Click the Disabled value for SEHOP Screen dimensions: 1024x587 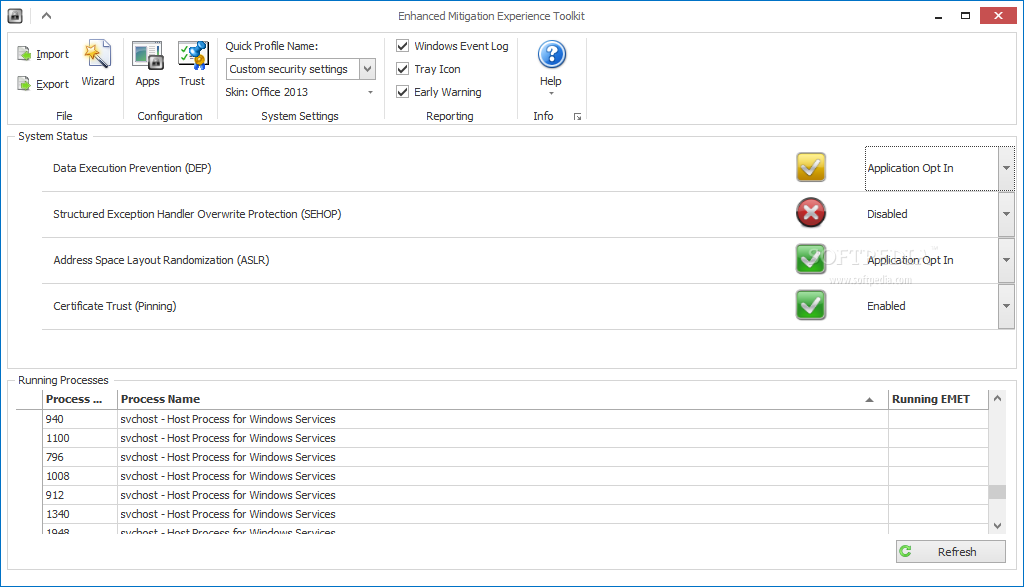[x=887, y=214]
